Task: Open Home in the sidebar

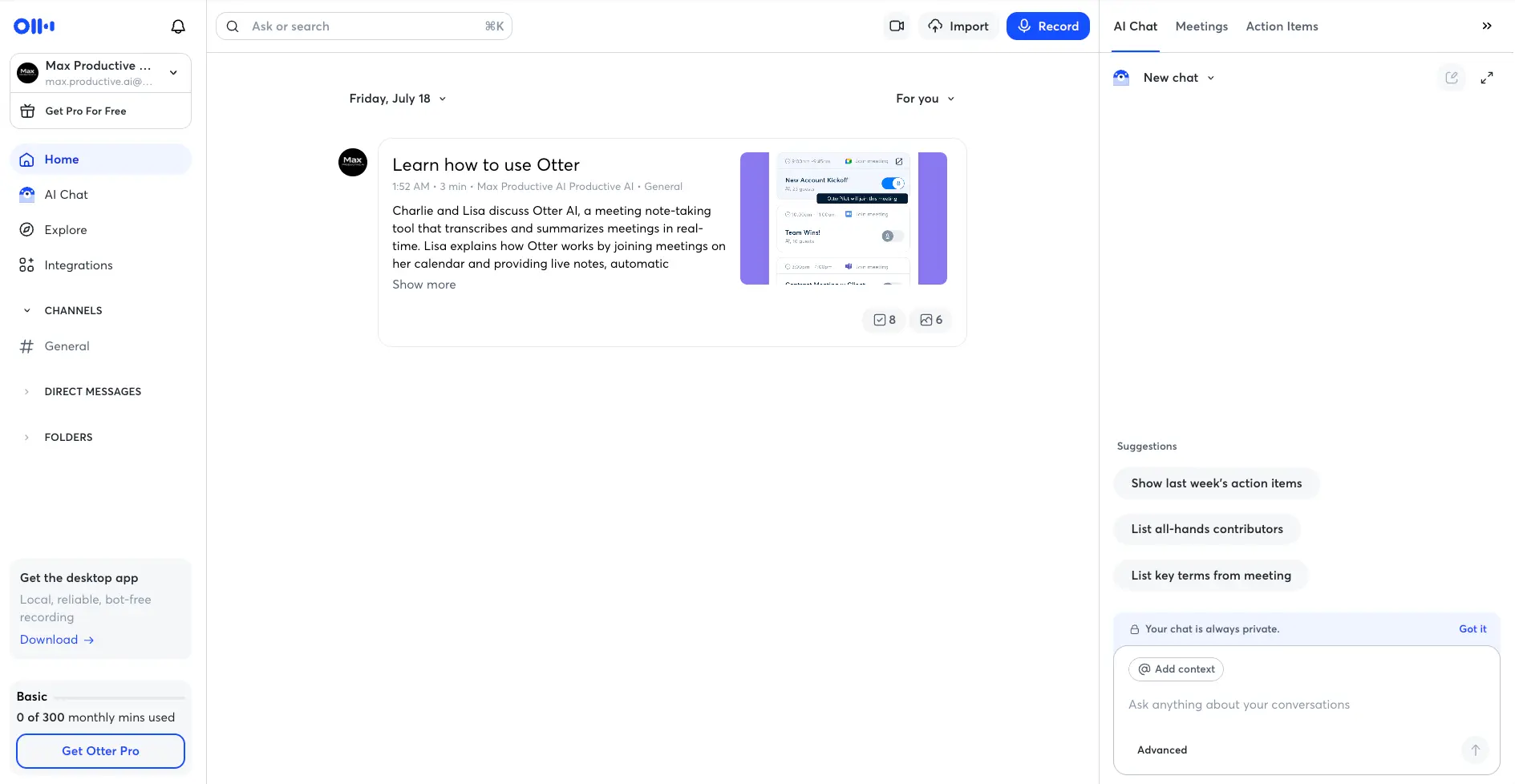Action: (x=101, y=160)
